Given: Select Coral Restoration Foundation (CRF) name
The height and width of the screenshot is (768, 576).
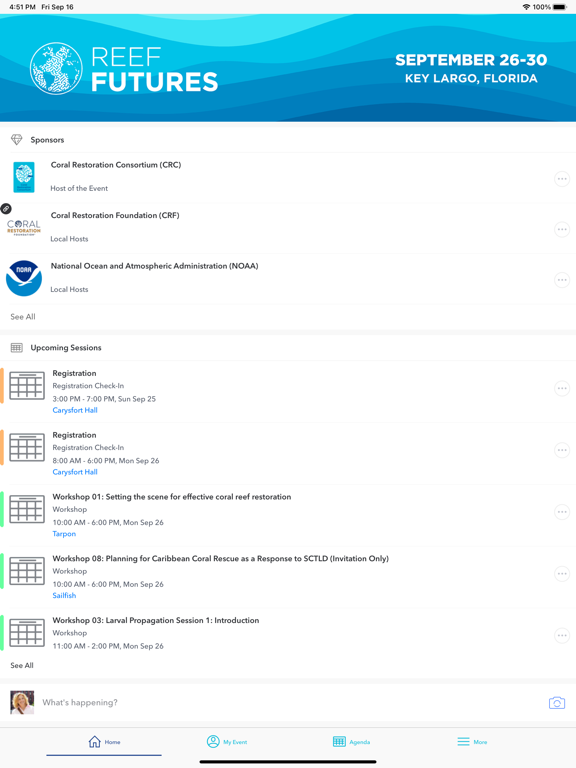Looking at the screenshot, I should (x=115, y=216).
